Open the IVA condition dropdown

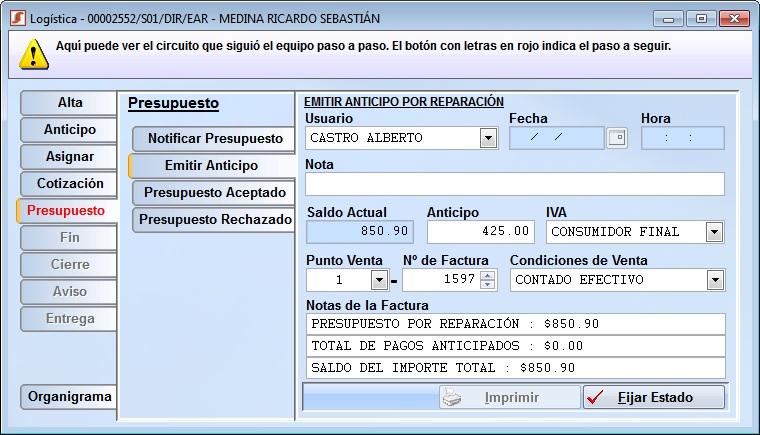point(714,232)
